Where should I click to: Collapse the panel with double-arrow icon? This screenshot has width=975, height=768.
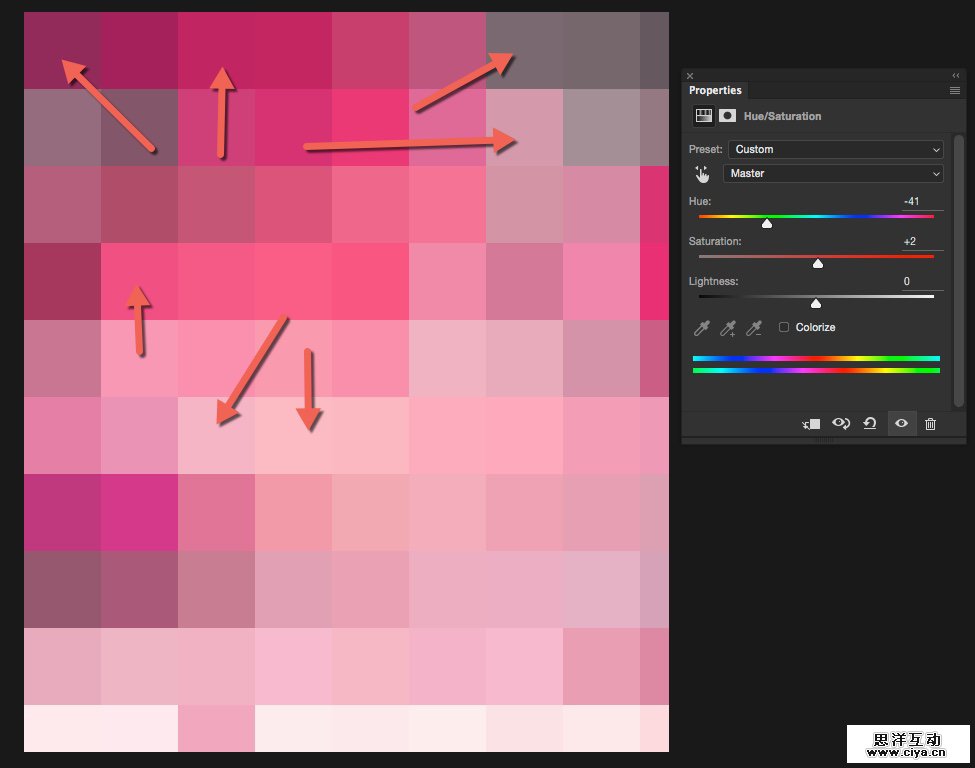click(x=955, y=75)
